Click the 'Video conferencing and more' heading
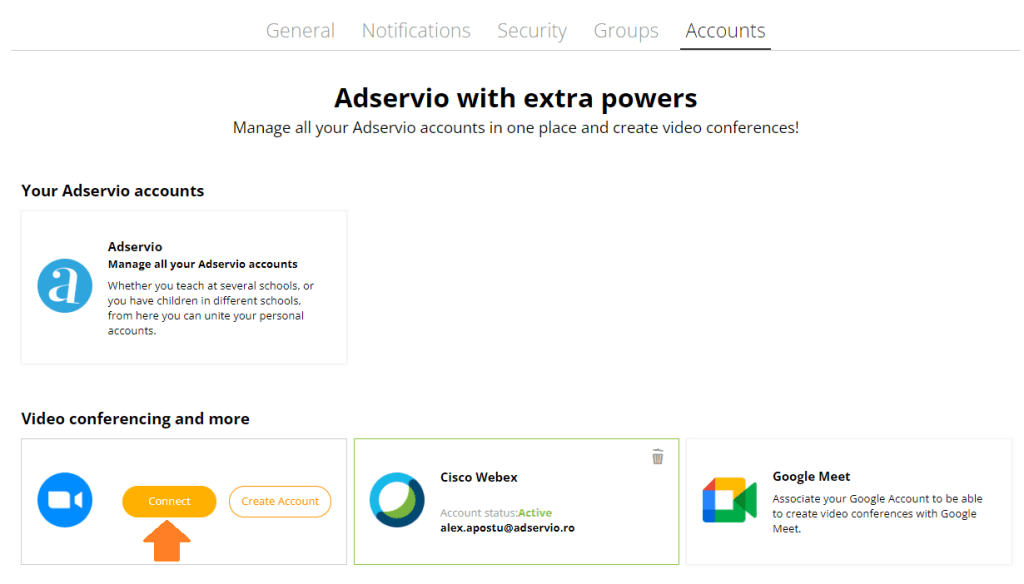The width and height of the screenshot is (1024, 584). click(135, 419)
